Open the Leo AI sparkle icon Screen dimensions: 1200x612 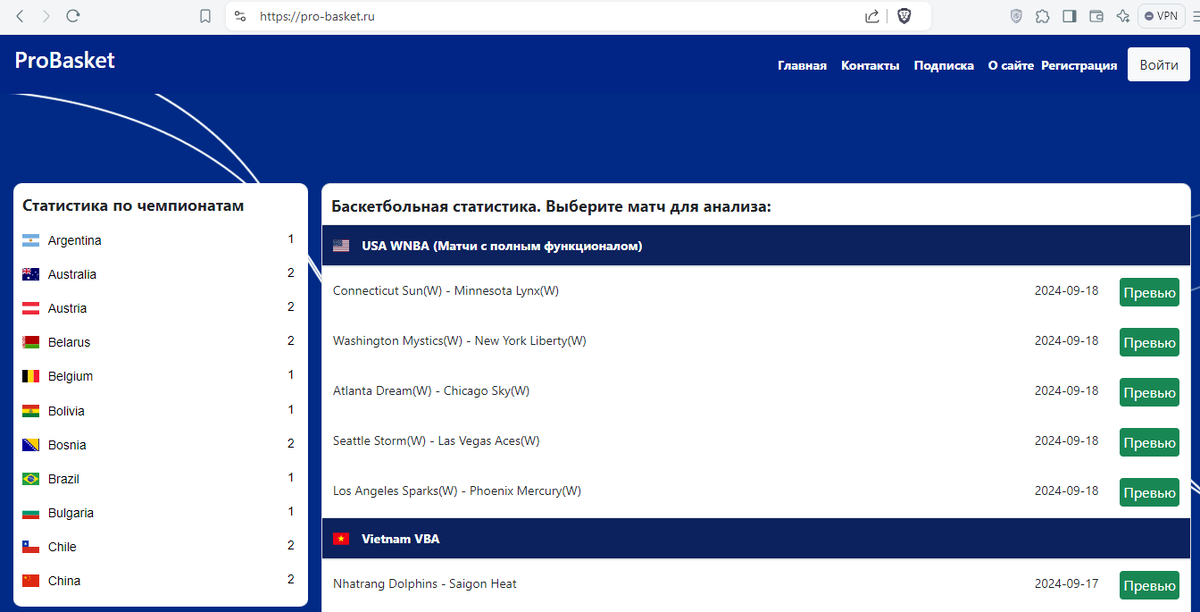click(1122, 16)
